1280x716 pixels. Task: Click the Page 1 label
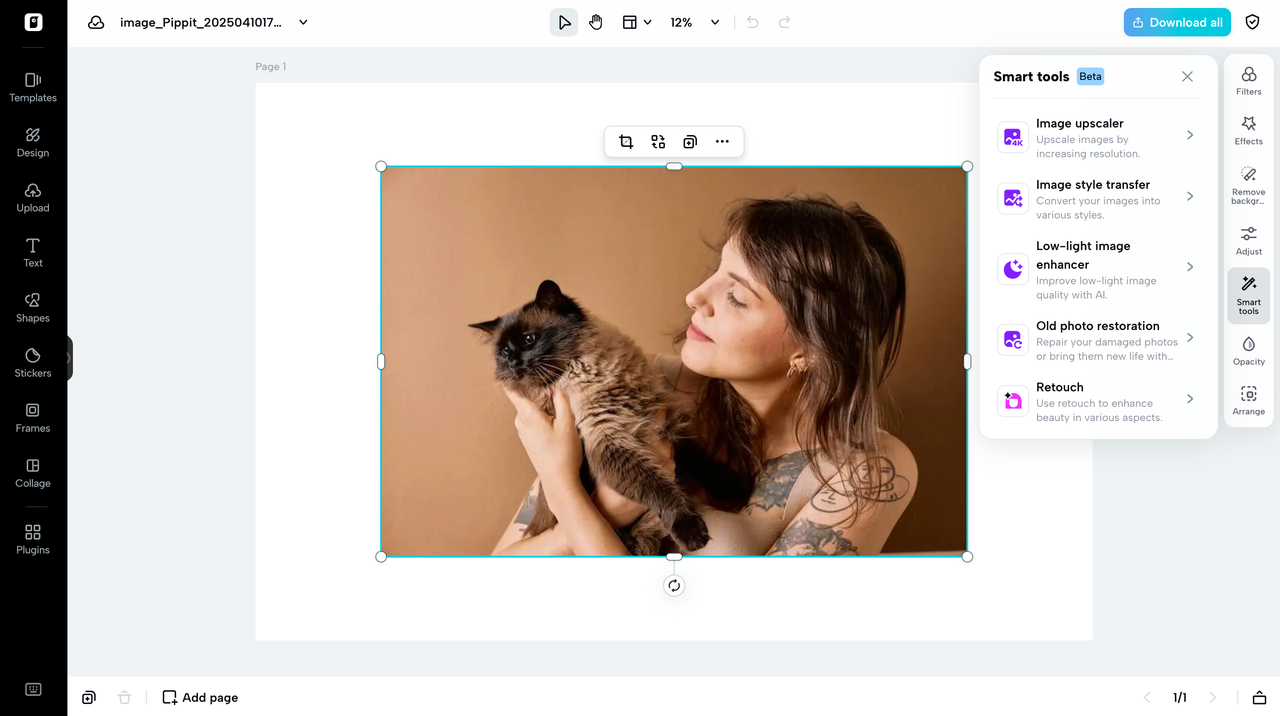[x=271, y=67]
